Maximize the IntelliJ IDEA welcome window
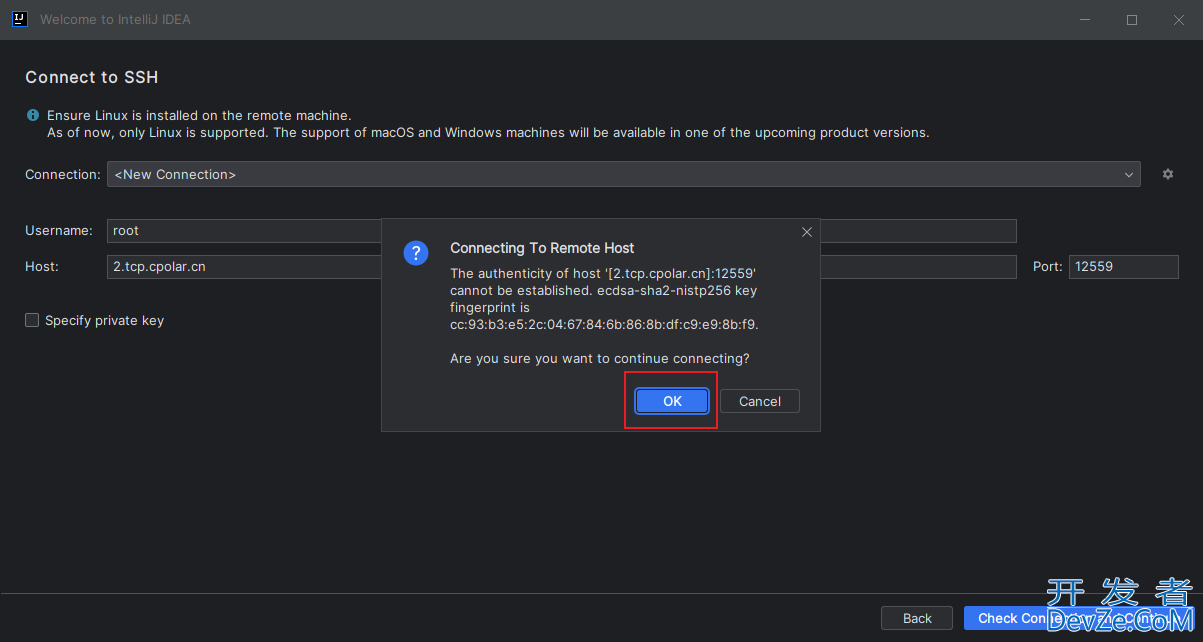This screenshot has width=1203, height=642. pyautogui.click(x=1132, y=19)
